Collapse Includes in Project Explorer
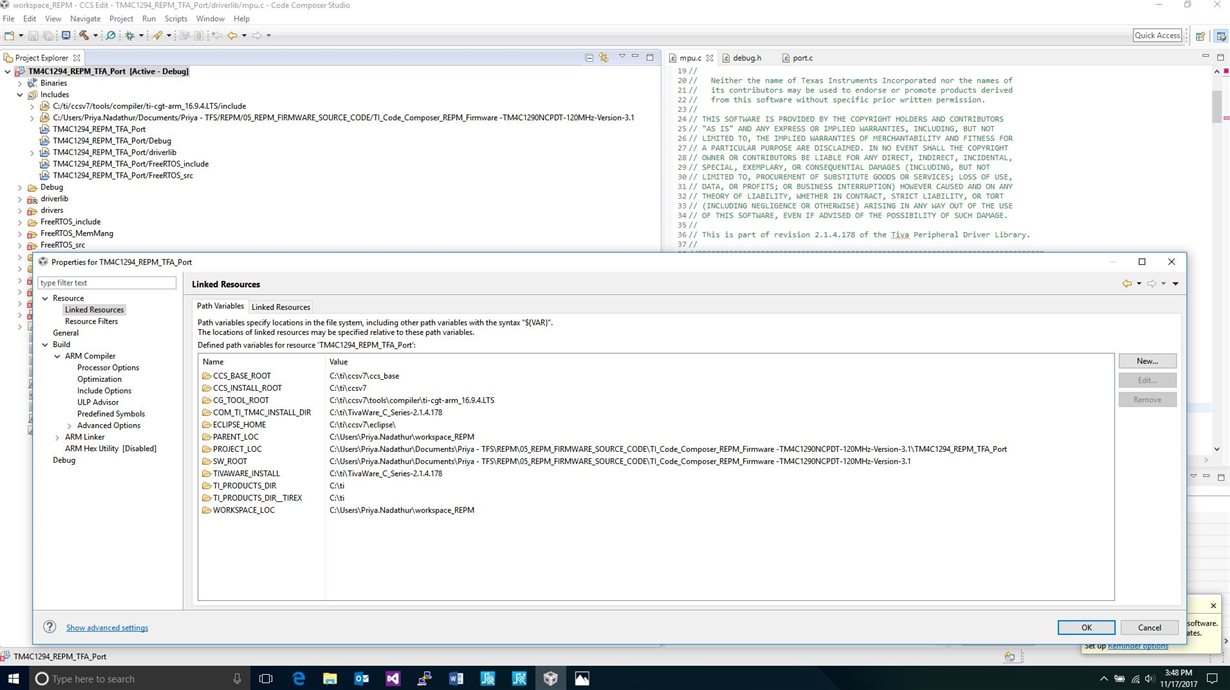 coord(19,95)
